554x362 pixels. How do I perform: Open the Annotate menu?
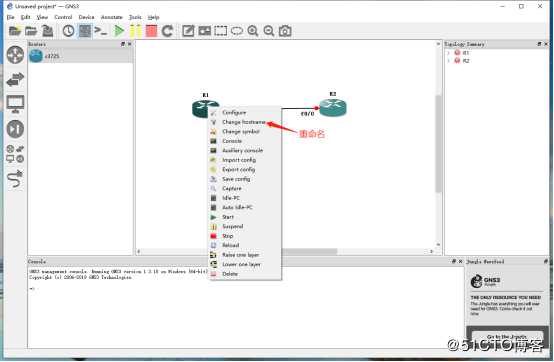pos(112,17)
